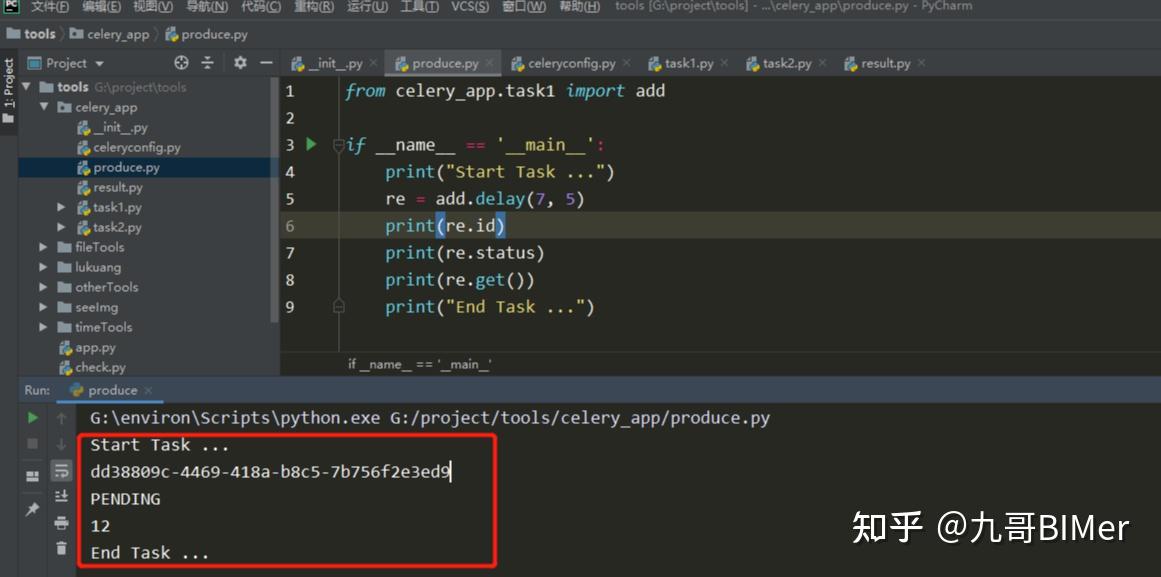Collapse all nodes with collapse-all icon

click(207, 62)
